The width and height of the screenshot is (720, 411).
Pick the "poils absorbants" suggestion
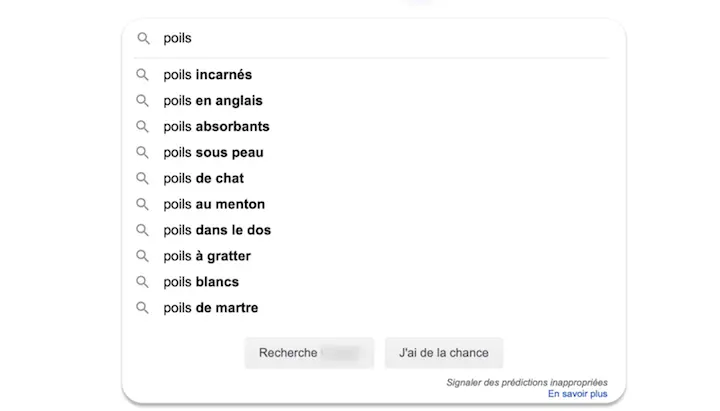216,127
